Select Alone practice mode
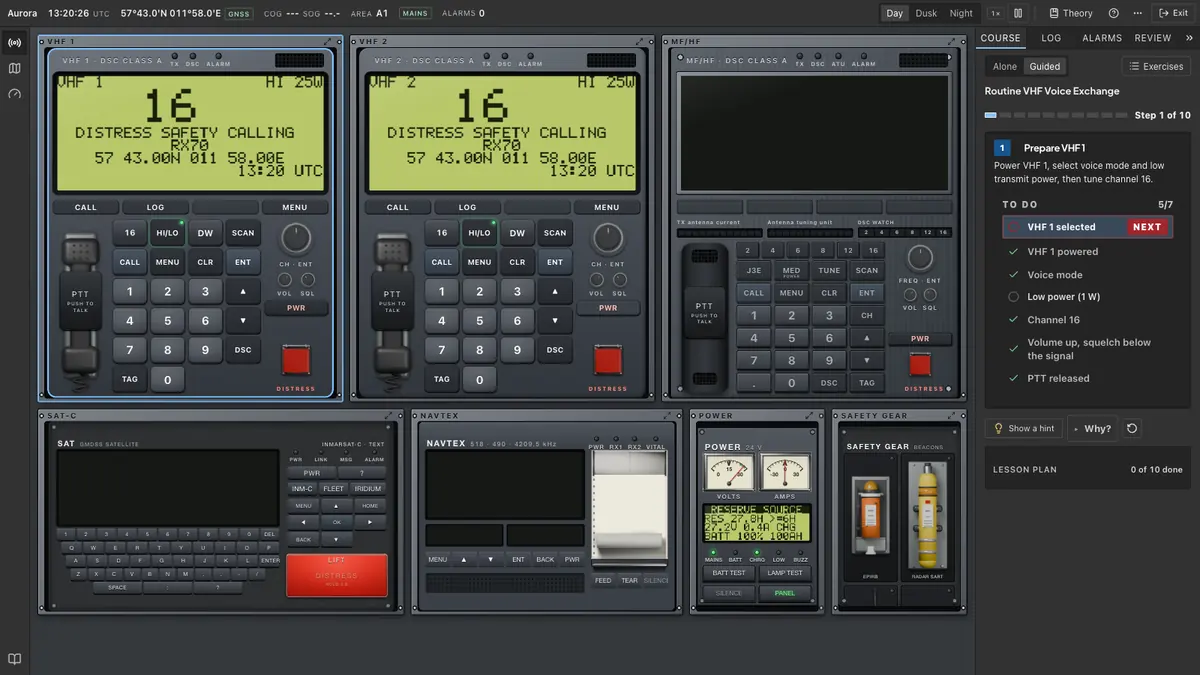Image resolution: width=1200 pixels, height=675 pixels. click(1005, 66)
